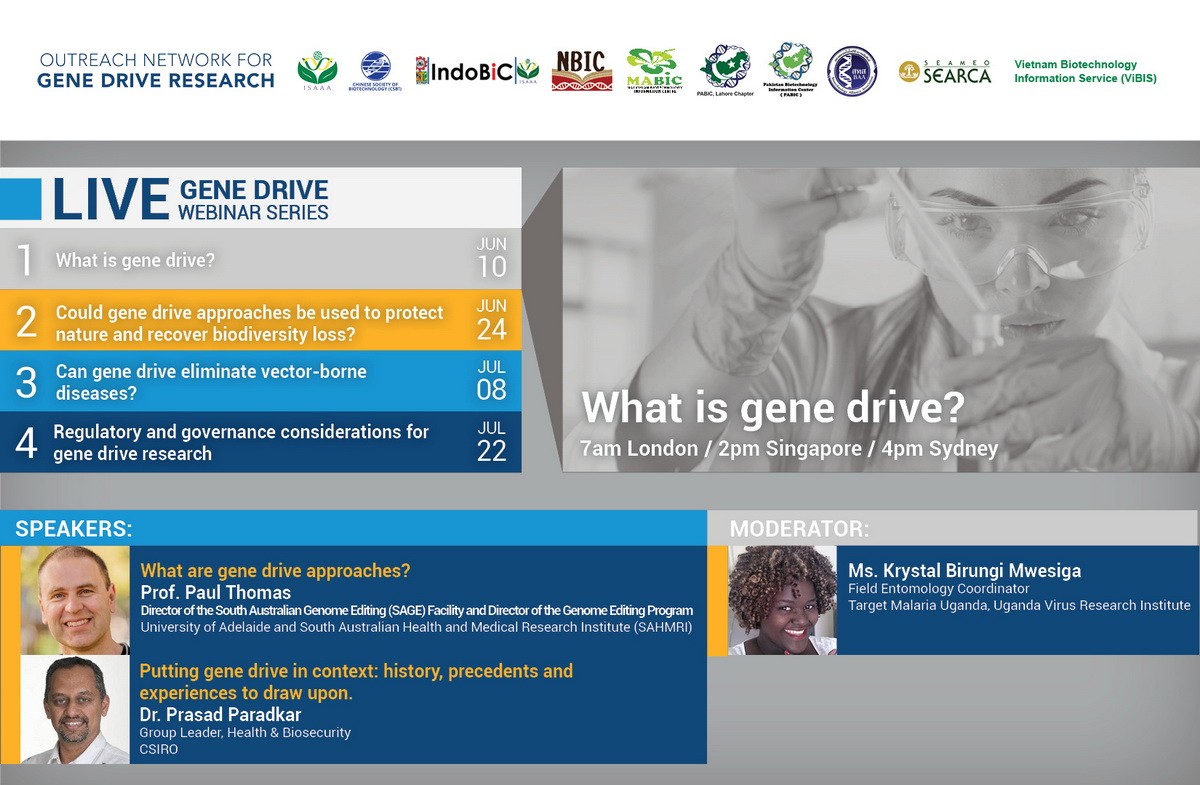The height and width of the screenshot is (785, 1200).
Task: Click the blue square beside LIVE heading
Action: click(21, 199)
